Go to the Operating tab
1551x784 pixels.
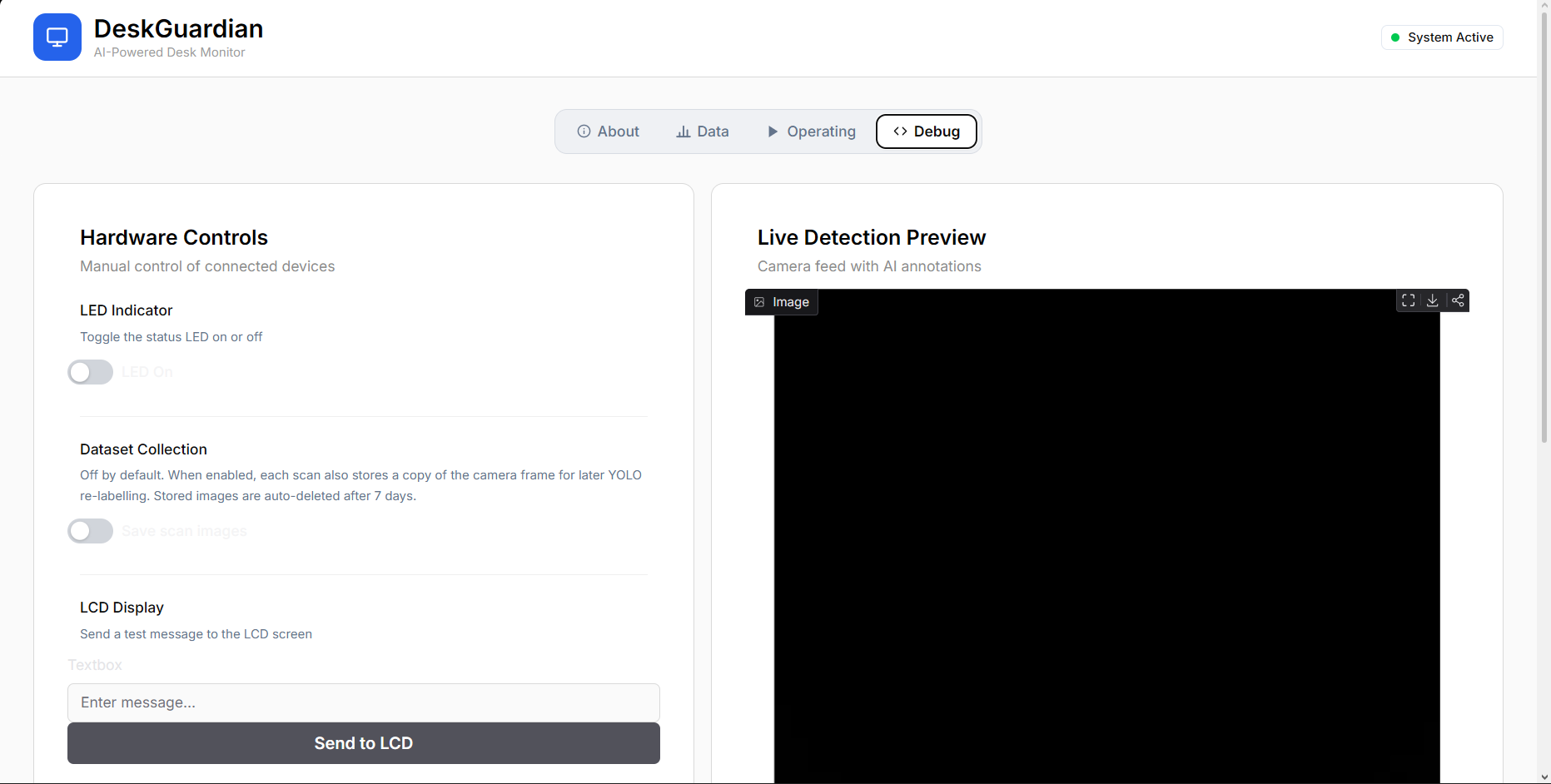pos(812,131)
